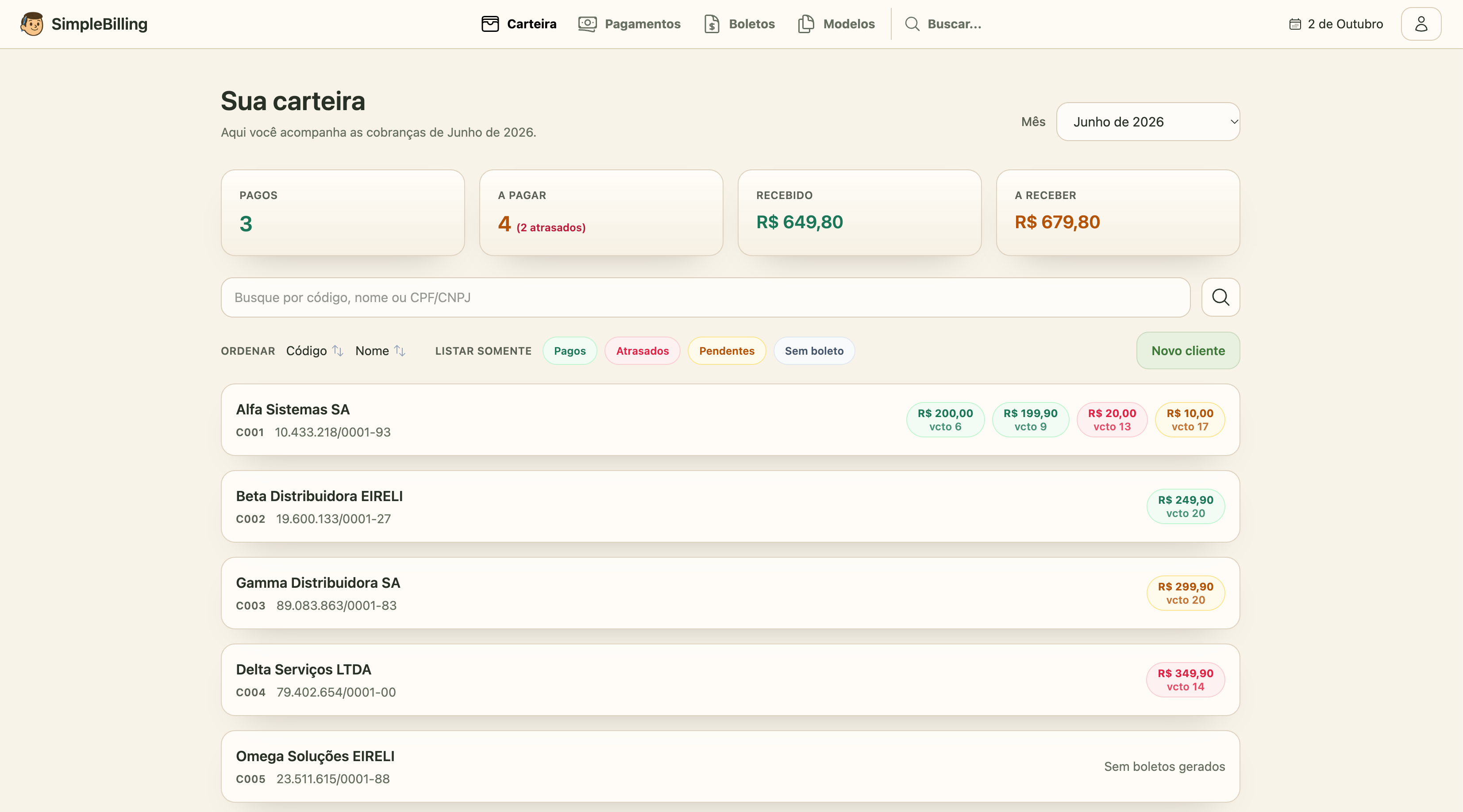The image size is (1463, 812).
Task: Click the Boletos document icon
Action: click(x=712, y=24)
